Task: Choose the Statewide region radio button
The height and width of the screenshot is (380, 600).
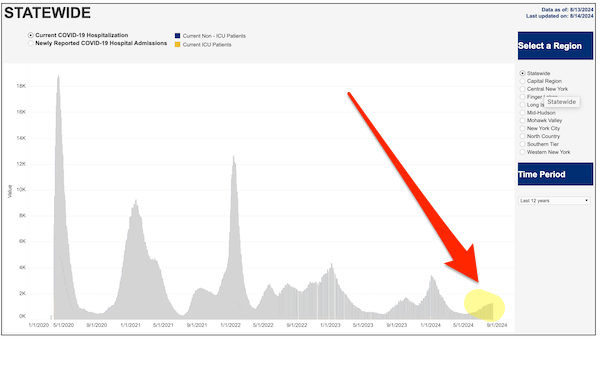Action: pyautogui.click(x=522, y=73)
